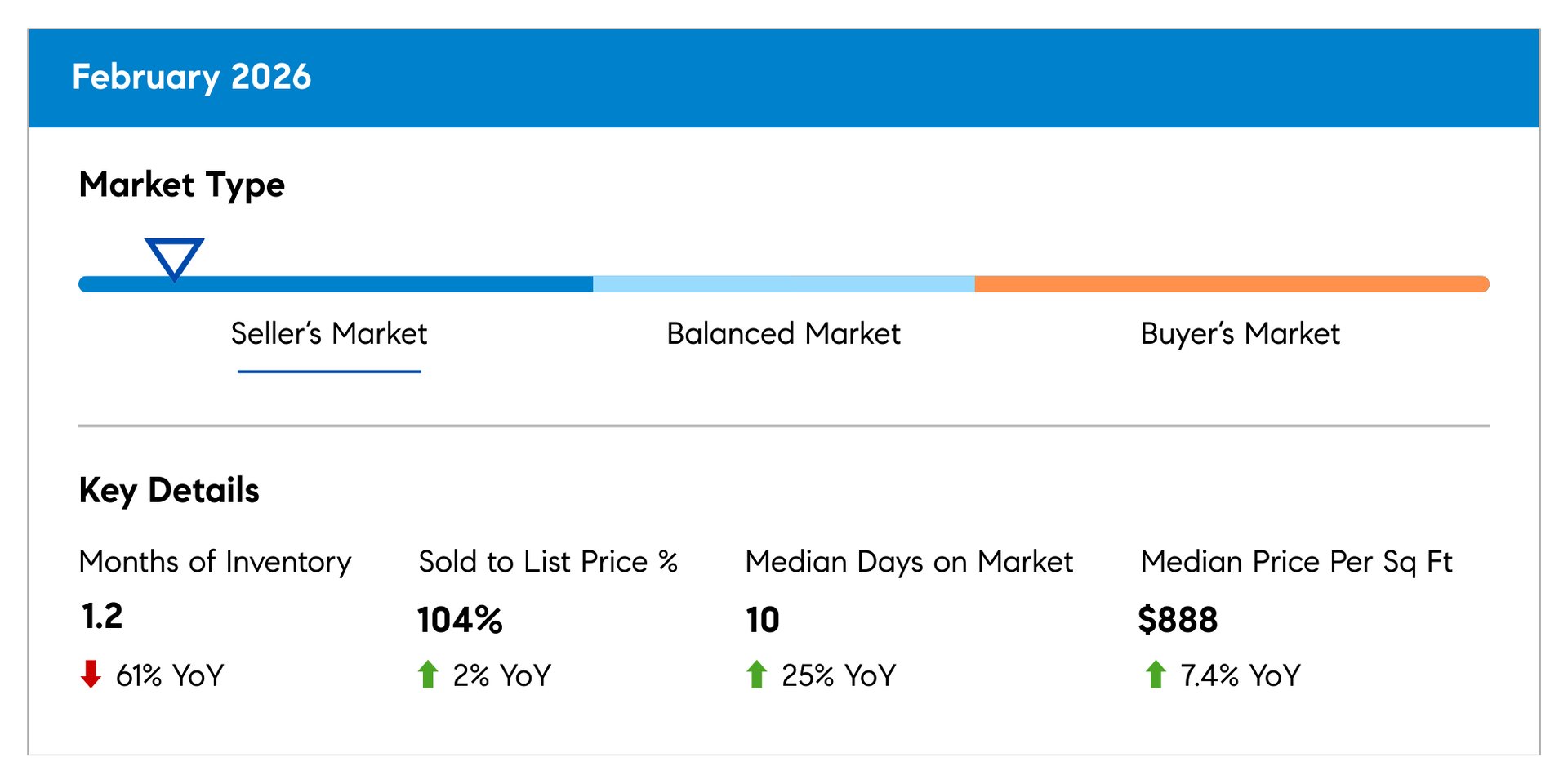Click the $888 price per sq ft value
This screenshot has height=784, width=1568.
point(1178,620)
